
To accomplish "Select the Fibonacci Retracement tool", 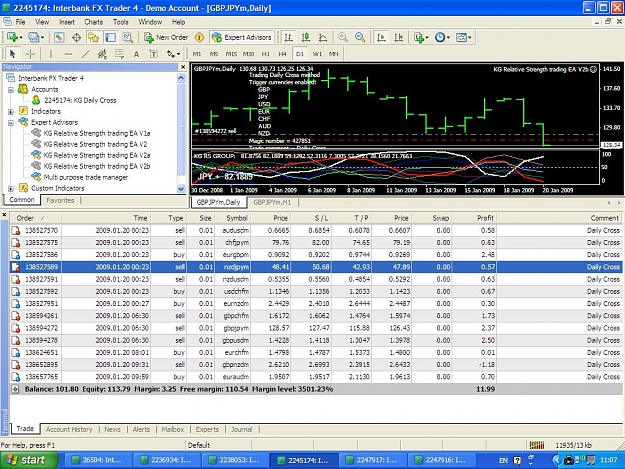I will point(119,53).
